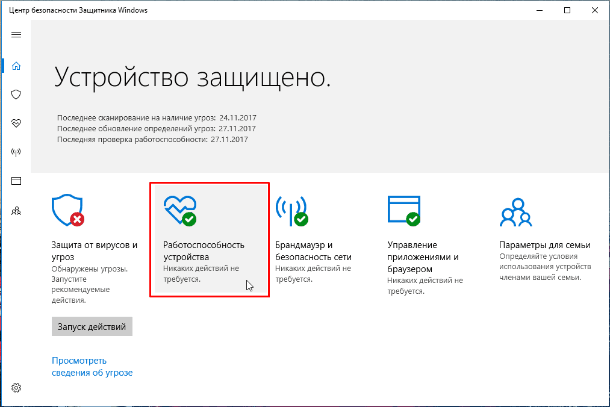Open Device health heart icon in sidebar
The image size is (610, 407).
pos(16,123)
